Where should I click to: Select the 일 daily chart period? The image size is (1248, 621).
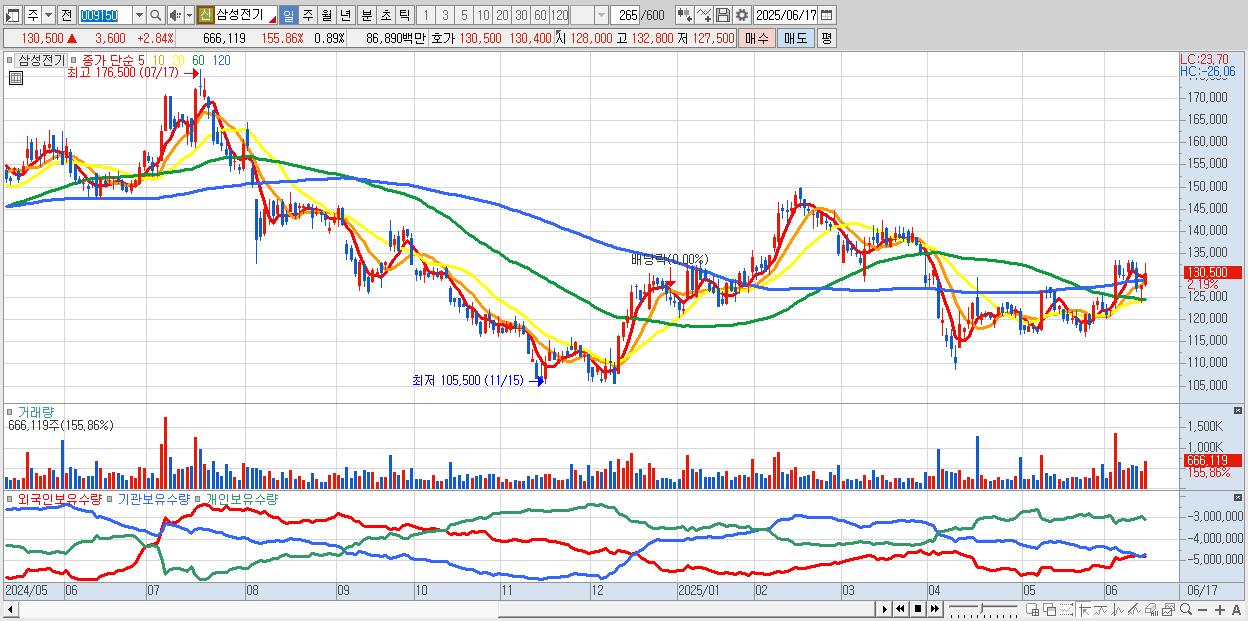tap(288, 15)
